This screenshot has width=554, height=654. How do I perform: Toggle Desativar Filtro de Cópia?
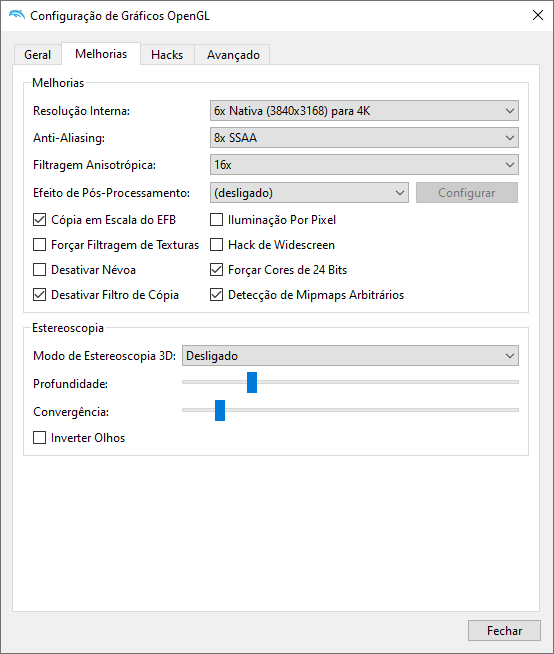[40, 295]
